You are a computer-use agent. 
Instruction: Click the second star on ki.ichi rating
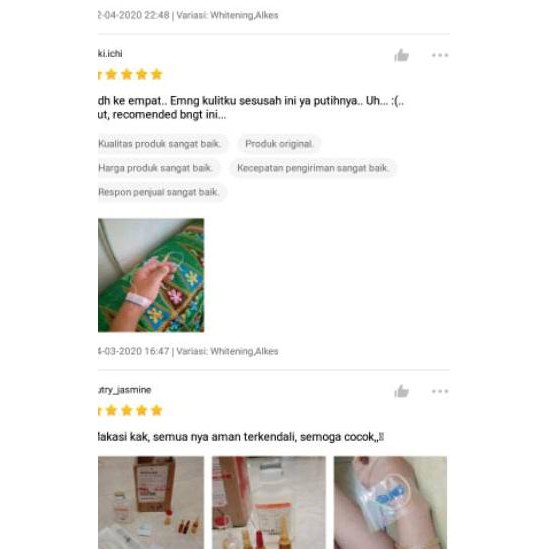click(111, 74)
